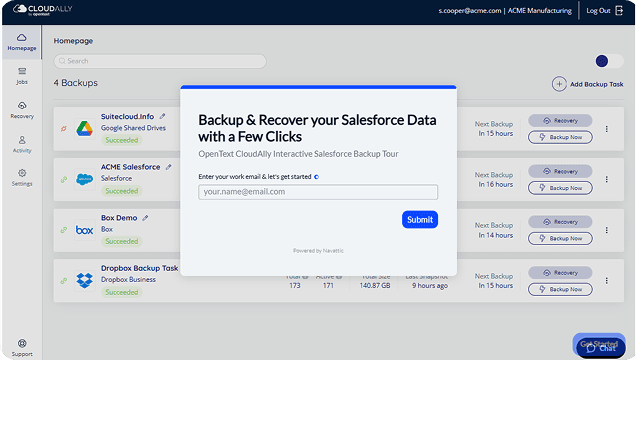640x424 pixels.
Task: Click the Search backups field
Action: [160, 61]
